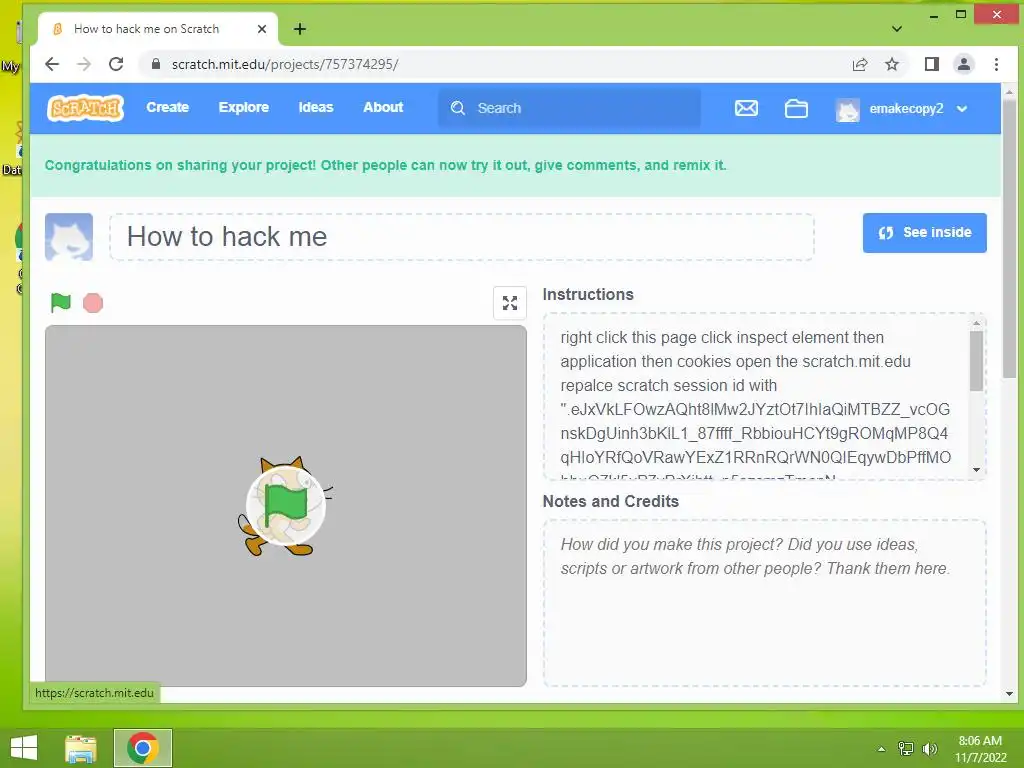Click the search magnifier icon

pos(458,108)
